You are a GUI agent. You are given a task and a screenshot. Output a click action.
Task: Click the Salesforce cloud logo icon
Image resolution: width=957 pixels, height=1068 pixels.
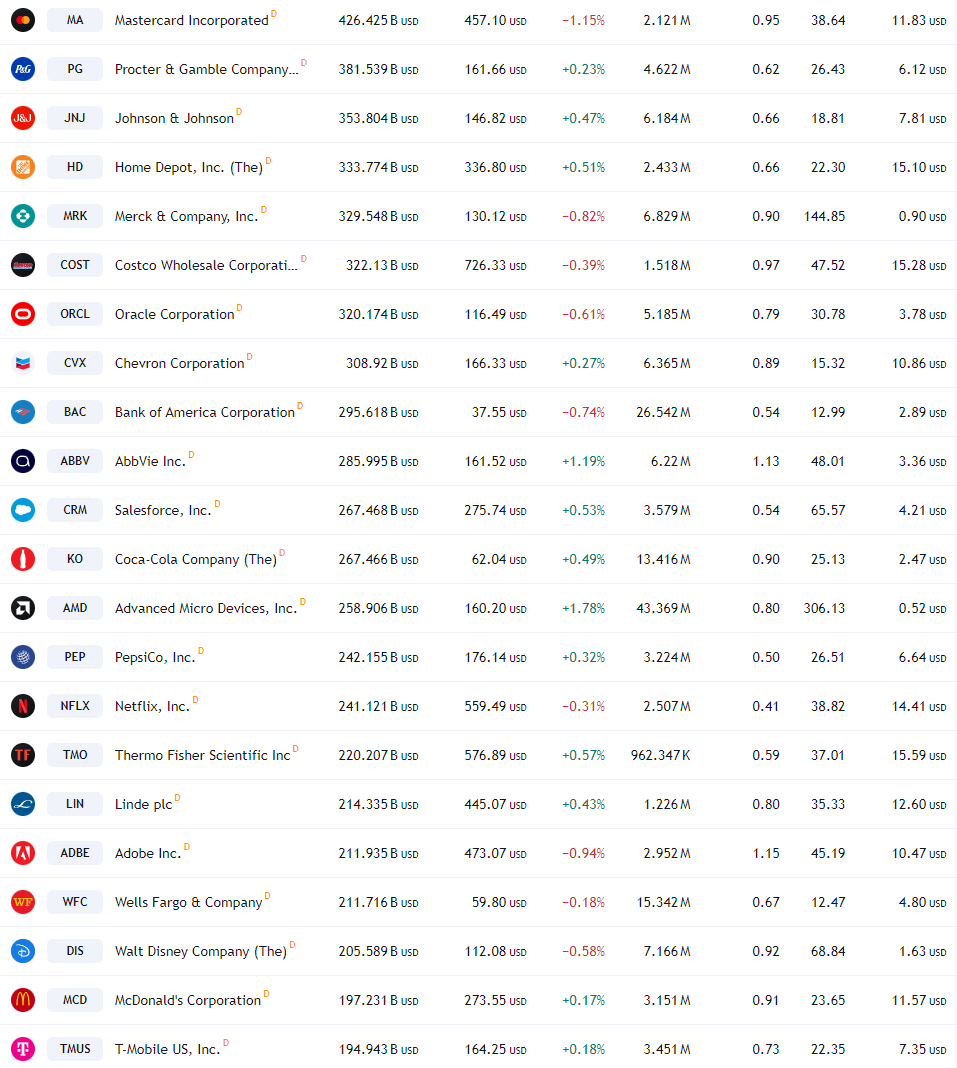[x=23, y=510]
